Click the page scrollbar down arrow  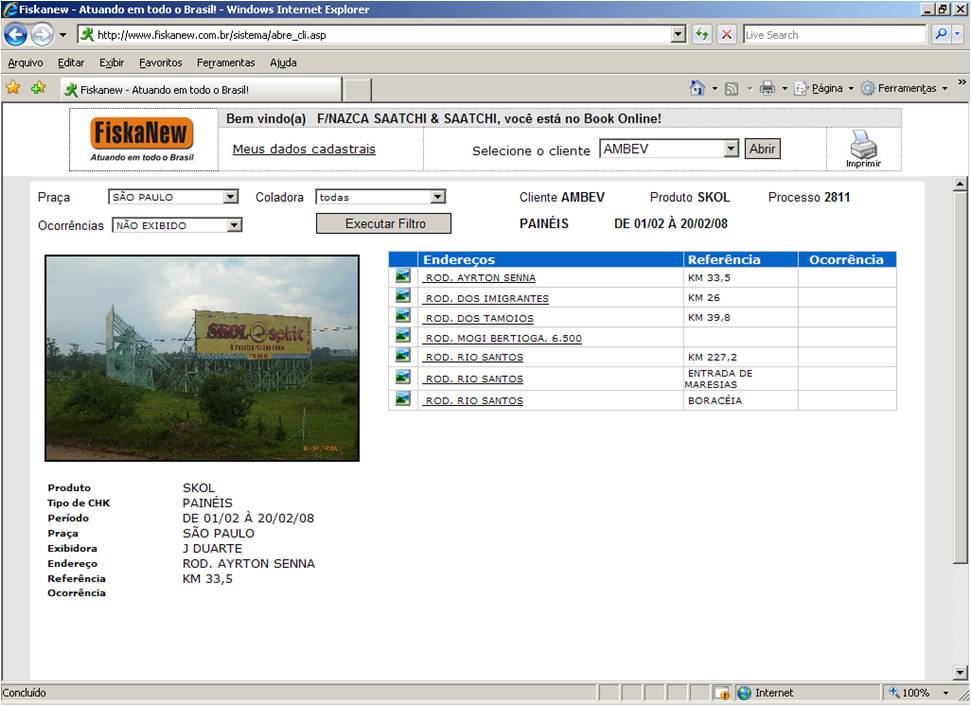(x=960, y=673)
